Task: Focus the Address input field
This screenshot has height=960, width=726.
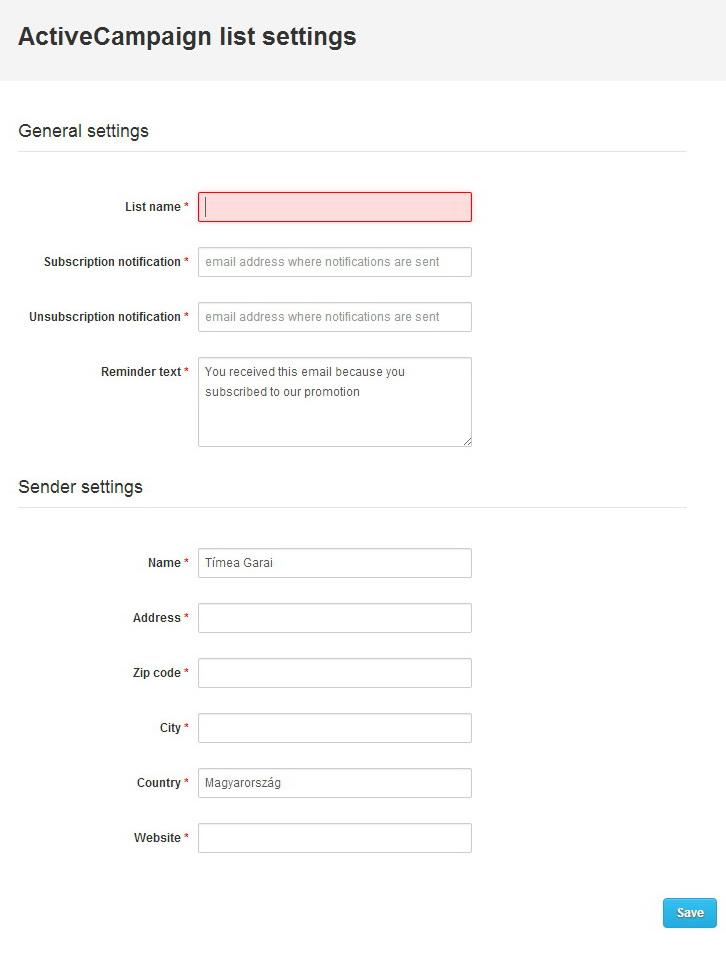Action: [x=335, y=618]
